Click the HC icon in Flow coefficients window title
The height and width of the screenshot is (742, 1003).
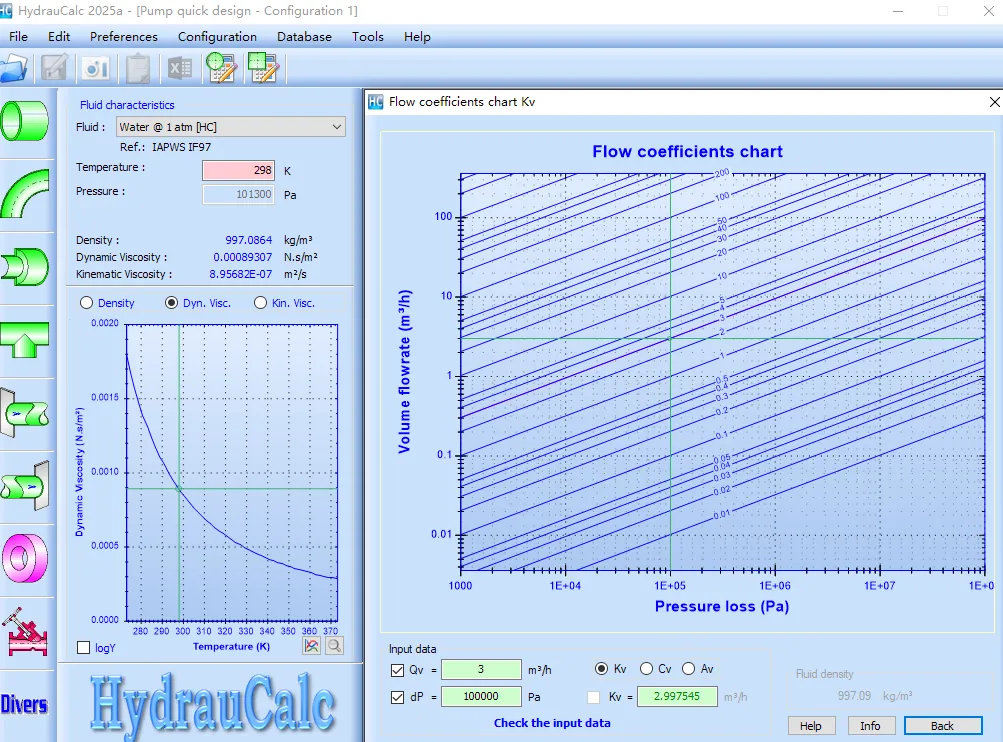tap(375, 102)
